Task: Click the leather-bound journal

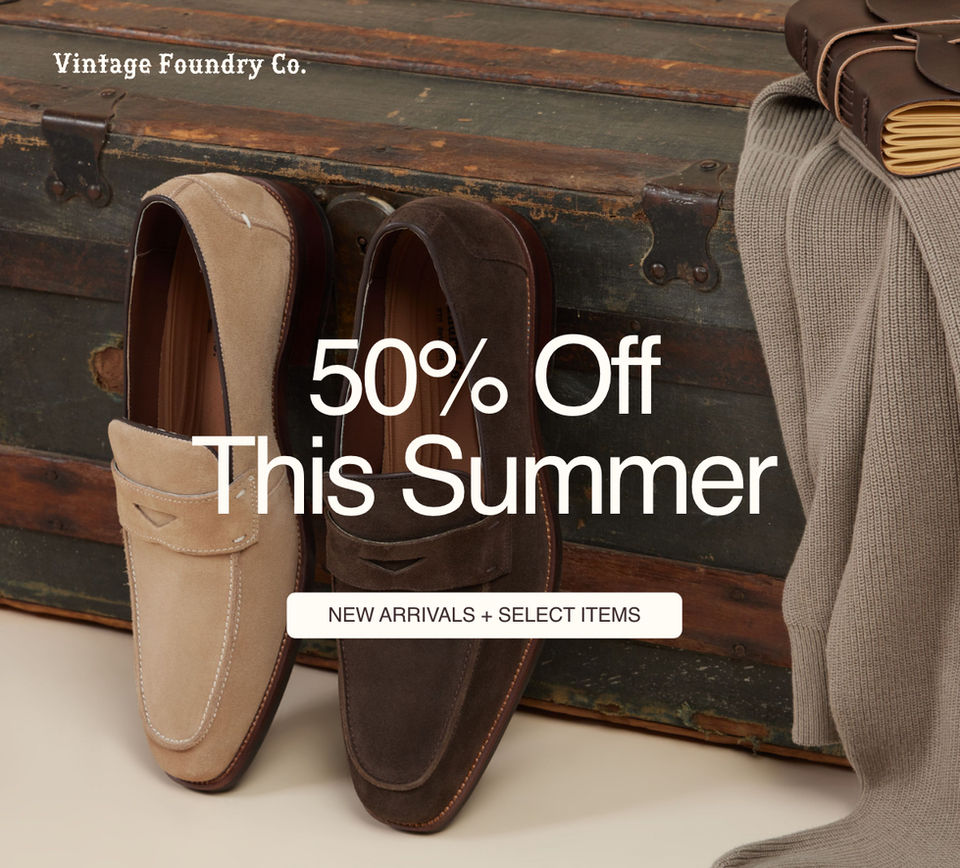Action: [x=882, y=80]
